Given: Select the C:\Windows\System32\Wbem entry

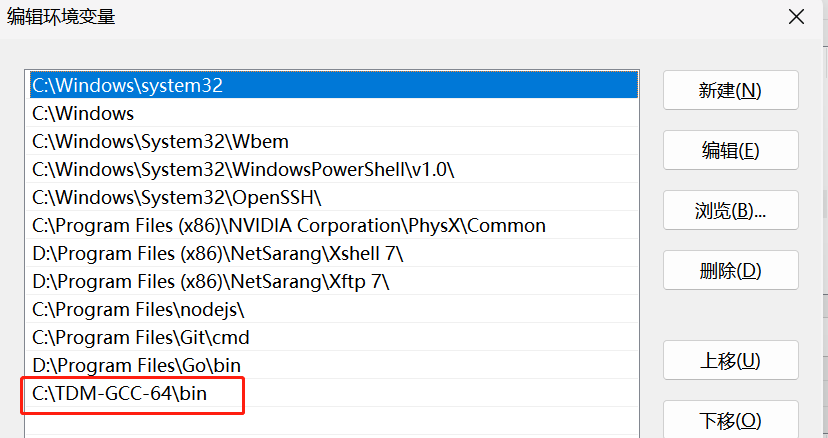Looking at the screenshot, I should click(334, 141).
